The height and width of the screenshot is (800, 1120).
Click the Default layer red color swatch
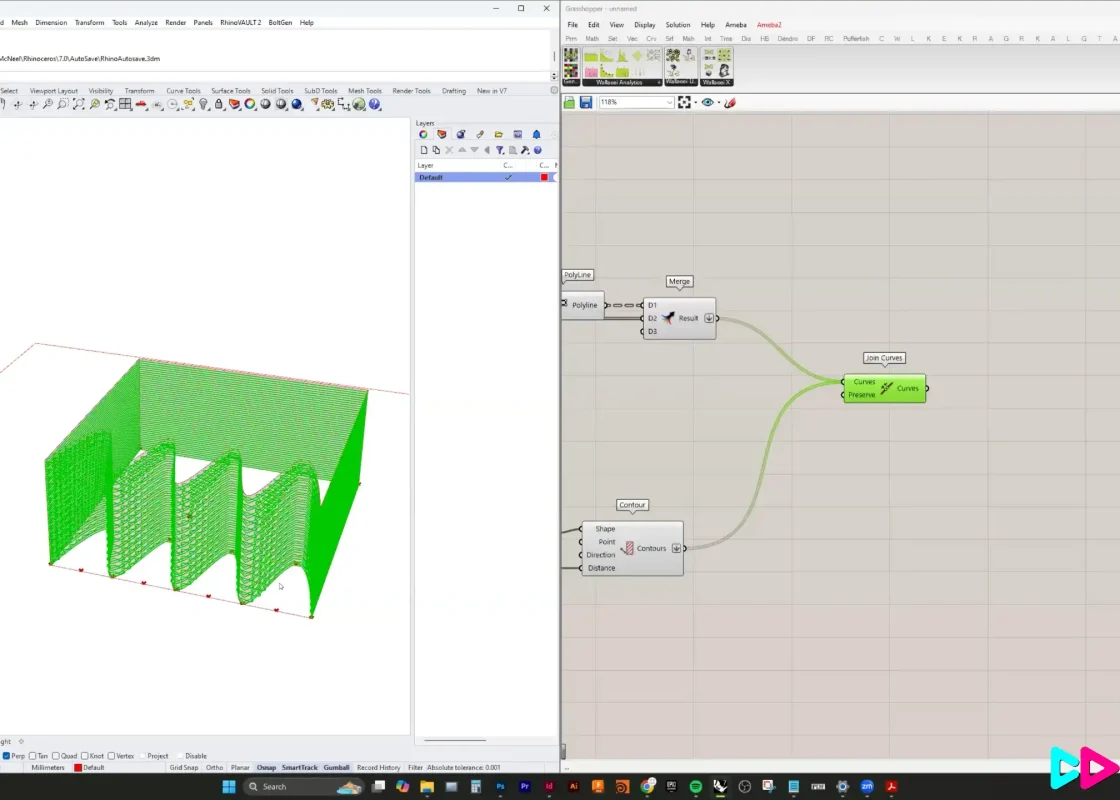pos(544,177)
